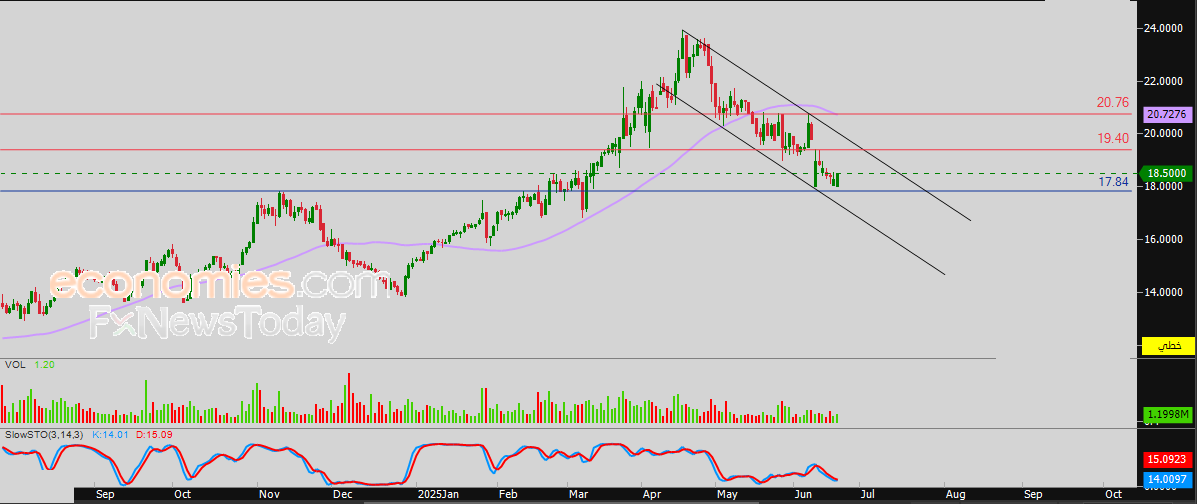1197x504 pixels.
Task: Click the yellow خطي scale tag
Action: pyautogui.click(x=1167, y=346)
